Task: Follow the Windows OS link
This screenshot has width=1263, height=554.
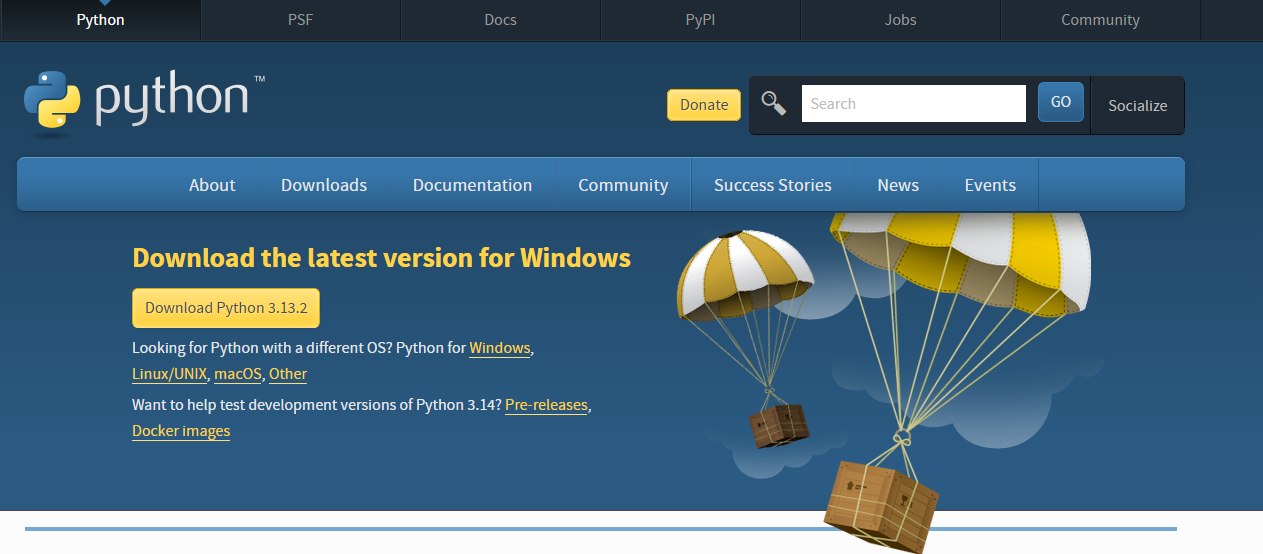Action: [500, 348]
